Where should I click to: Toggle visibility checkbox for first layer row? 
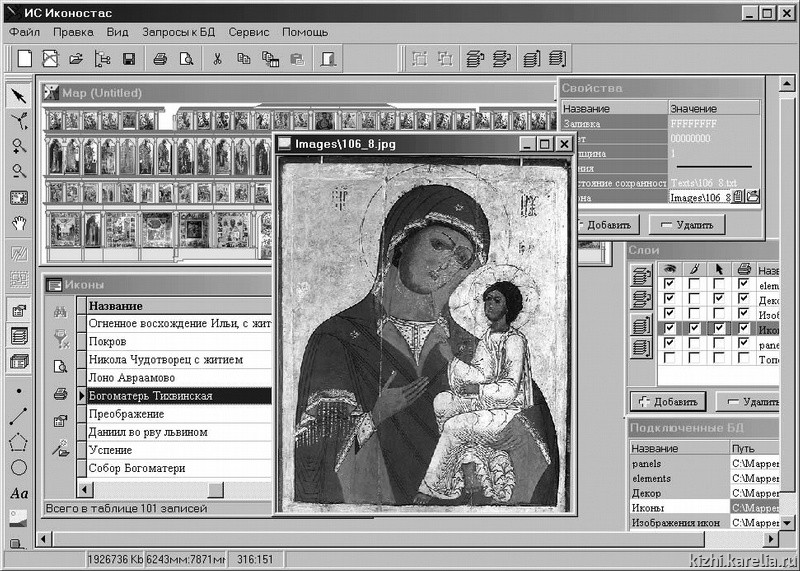point(668,285)
